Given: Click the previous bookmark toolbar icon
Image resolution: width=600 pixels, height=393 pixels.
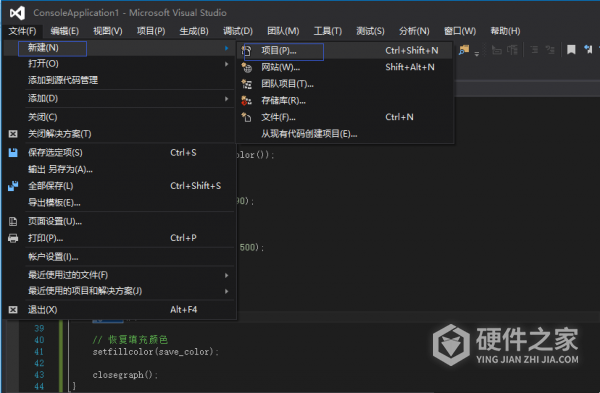Looking at the screenshot, I should (x=588, y=49).
